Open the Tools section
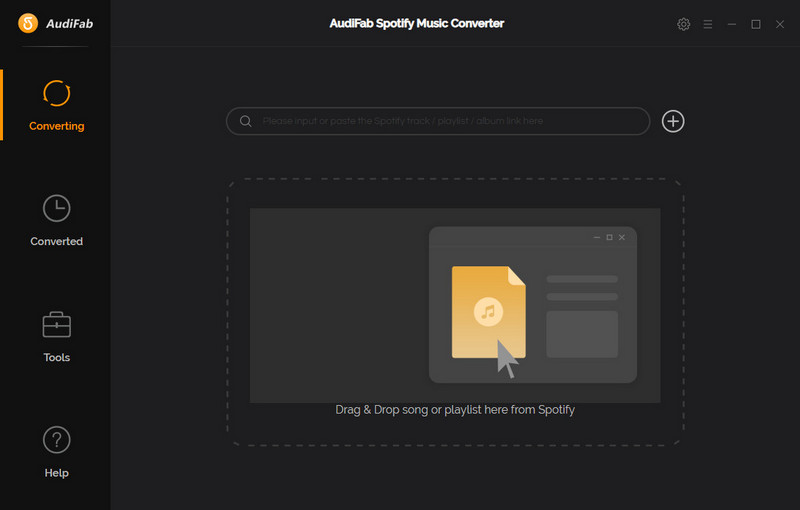The height and width of the screenshot is (510, 800). [x=56, y=337]
